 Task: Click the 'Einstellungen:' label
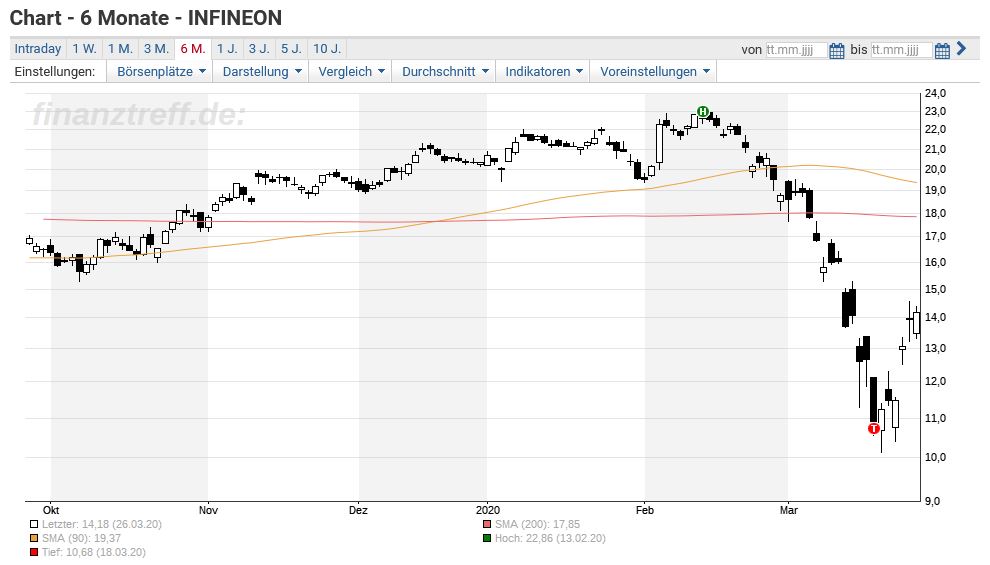pyautogui.click(x=55, y=71)
